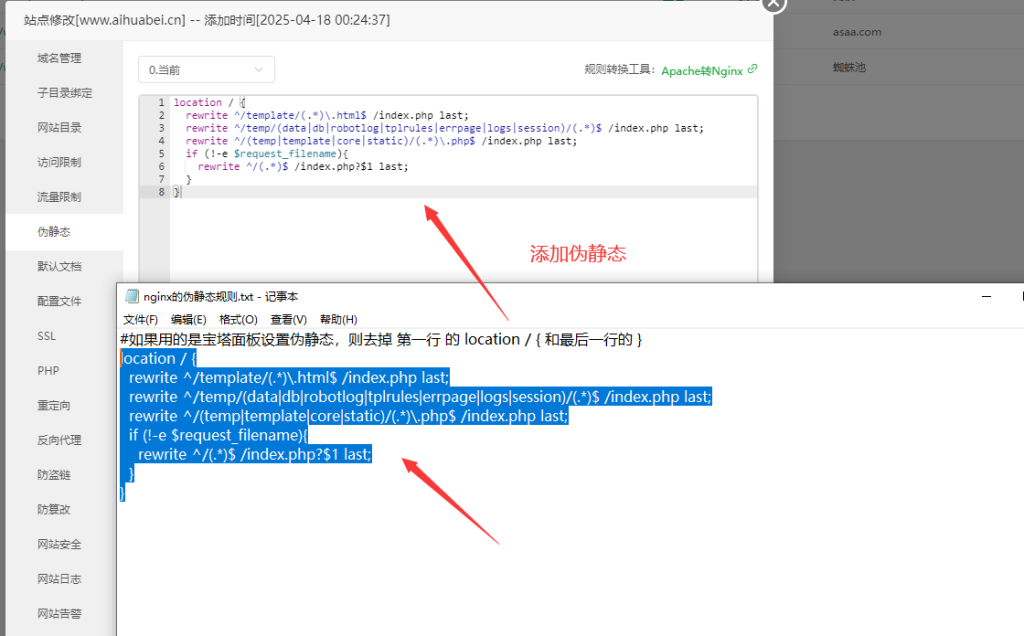Open the 查看(V) menu in Notepad
Viewport: 1024px width, 636px height.
pos(288,319)
